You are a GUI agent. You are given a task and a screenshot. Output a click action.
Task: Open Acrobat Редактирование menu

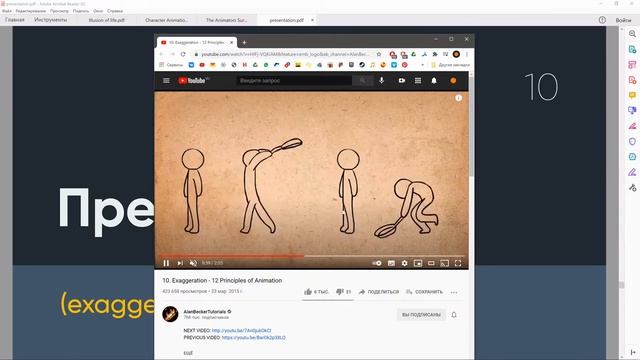(x=31, y=11)
